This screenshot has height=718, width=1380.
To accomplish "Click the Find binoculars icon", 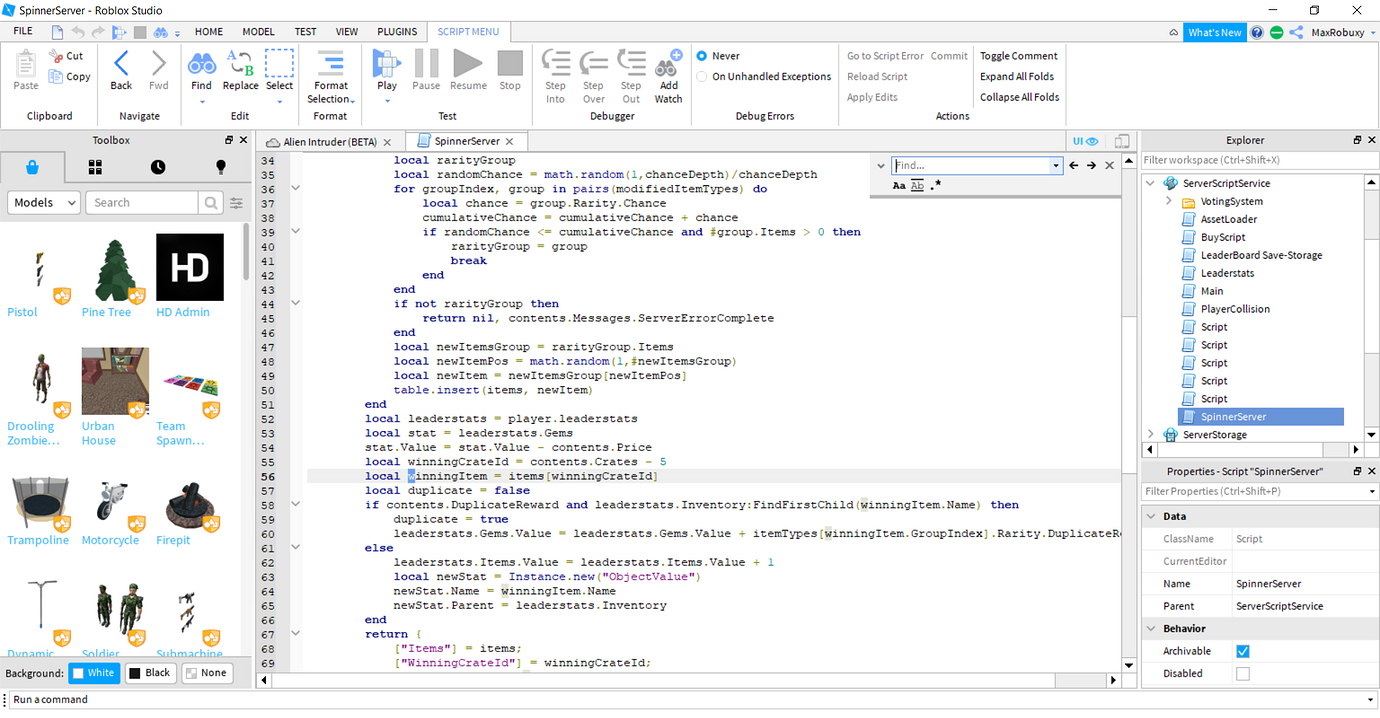I will [x=202, y=64].
